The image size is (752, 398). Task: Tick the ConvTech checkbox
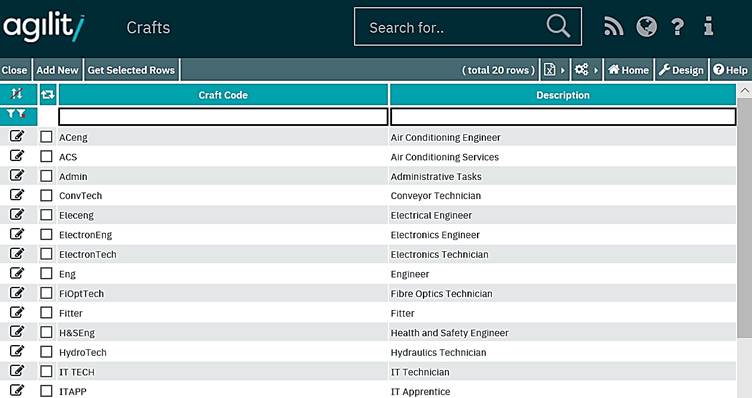pyautogui.click(x=47, y=195)
